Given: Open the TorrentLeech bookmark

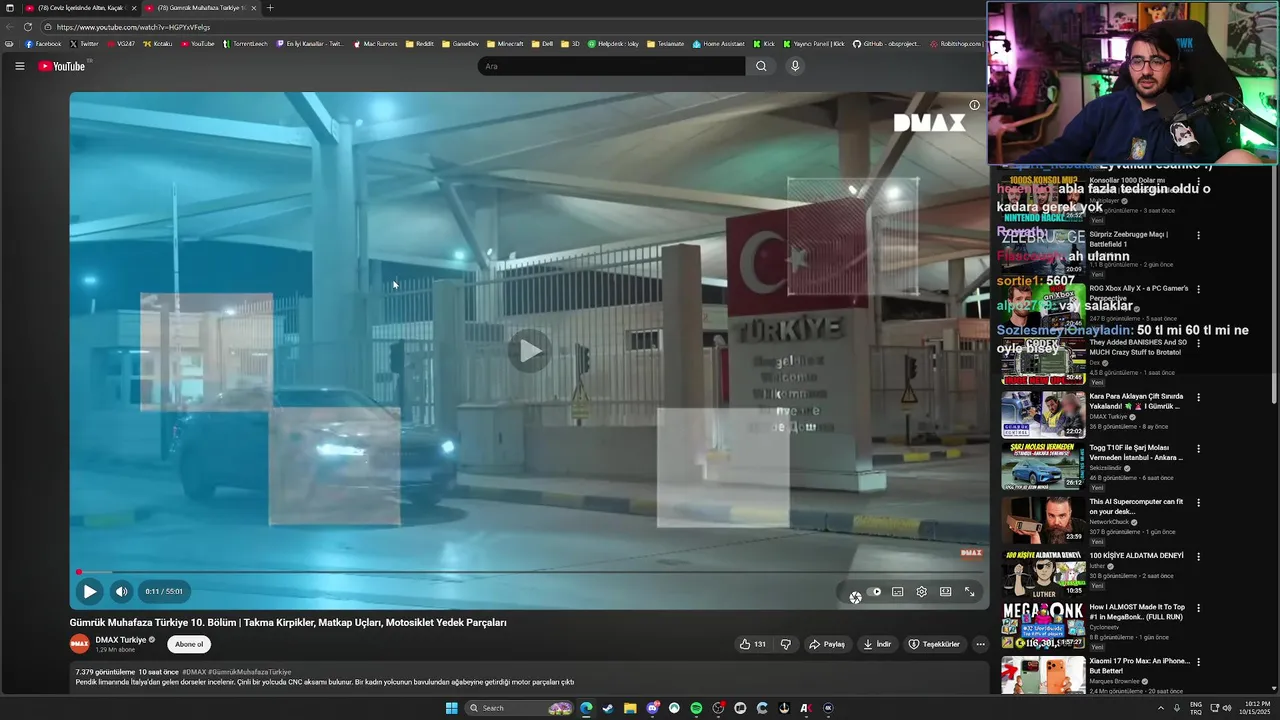Looking at the screenshot, I should coord(245,44).
